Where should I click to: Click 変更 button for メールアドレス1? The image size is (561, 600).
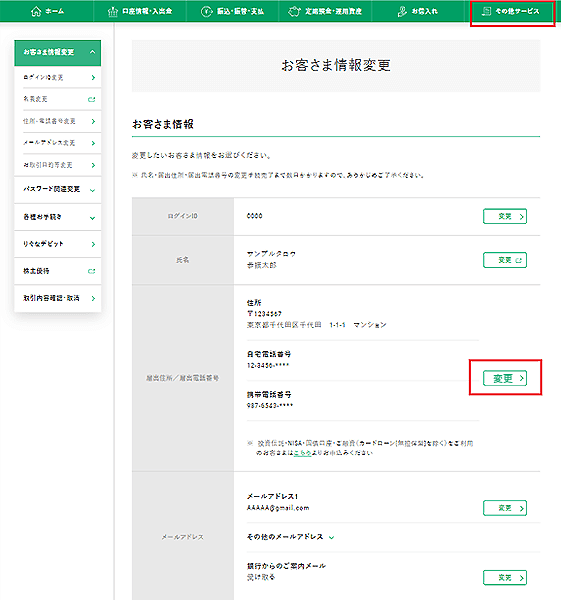click(505, 508)
